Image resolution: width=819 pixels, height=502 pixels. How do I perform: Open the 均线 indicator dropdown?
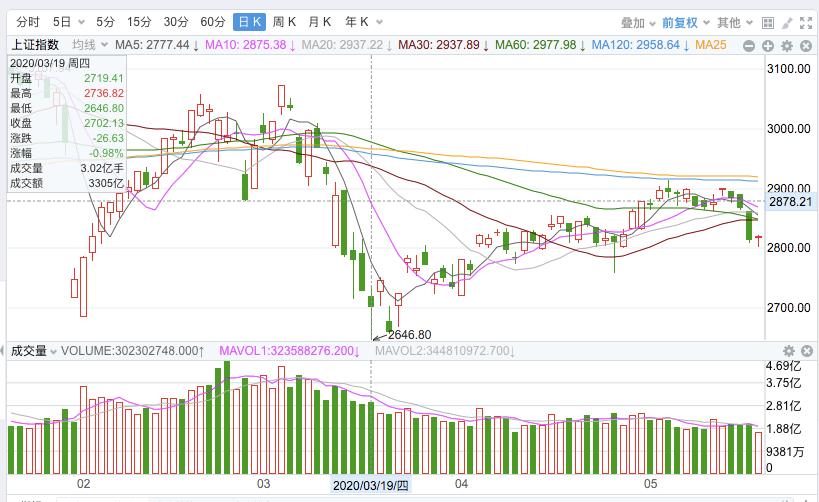pyautogui.click(x=87, y=45)
